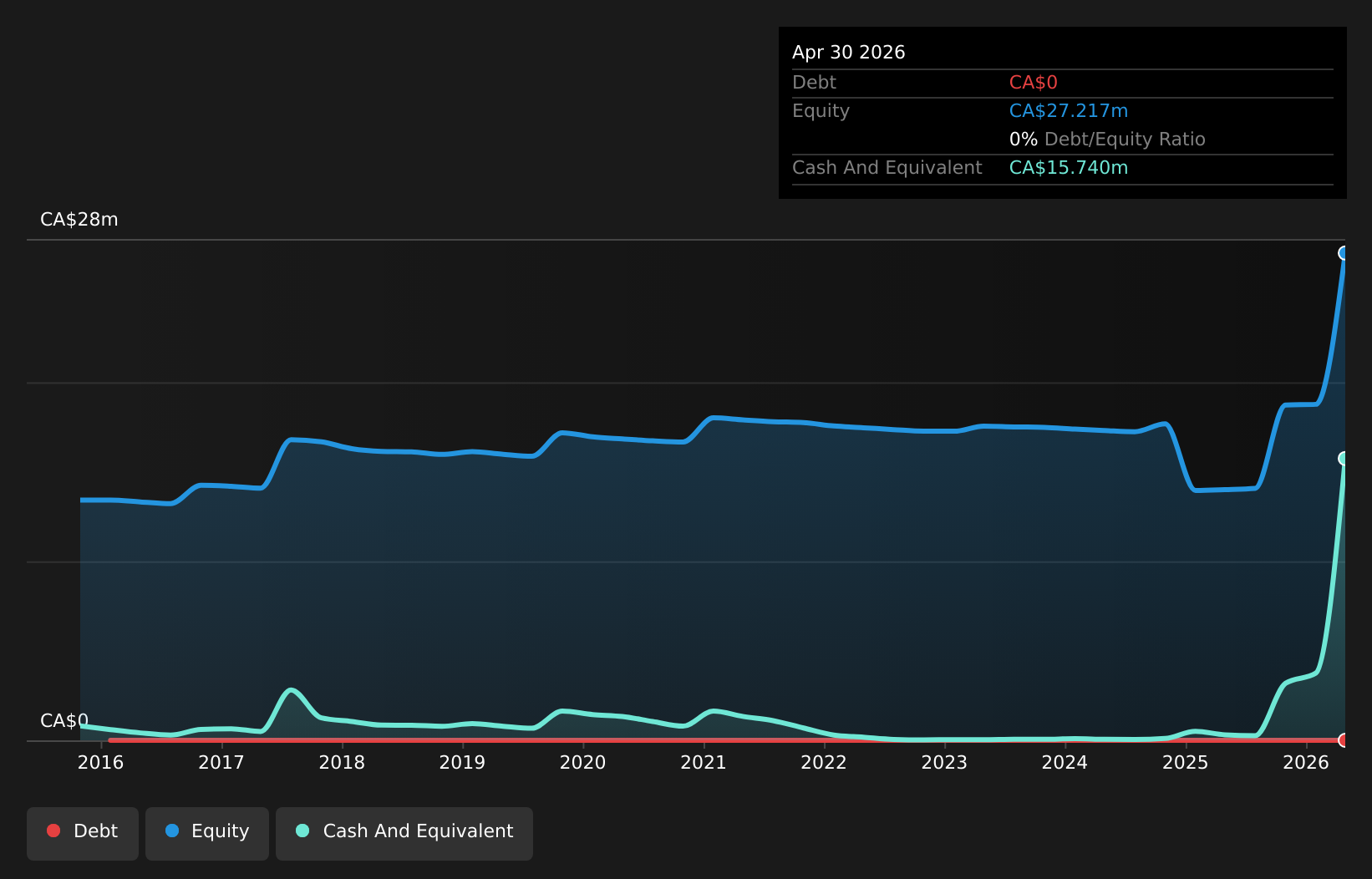Click the 2018 x-axis label
This screenshot has width=1372, height=879.
click(342, 762)
